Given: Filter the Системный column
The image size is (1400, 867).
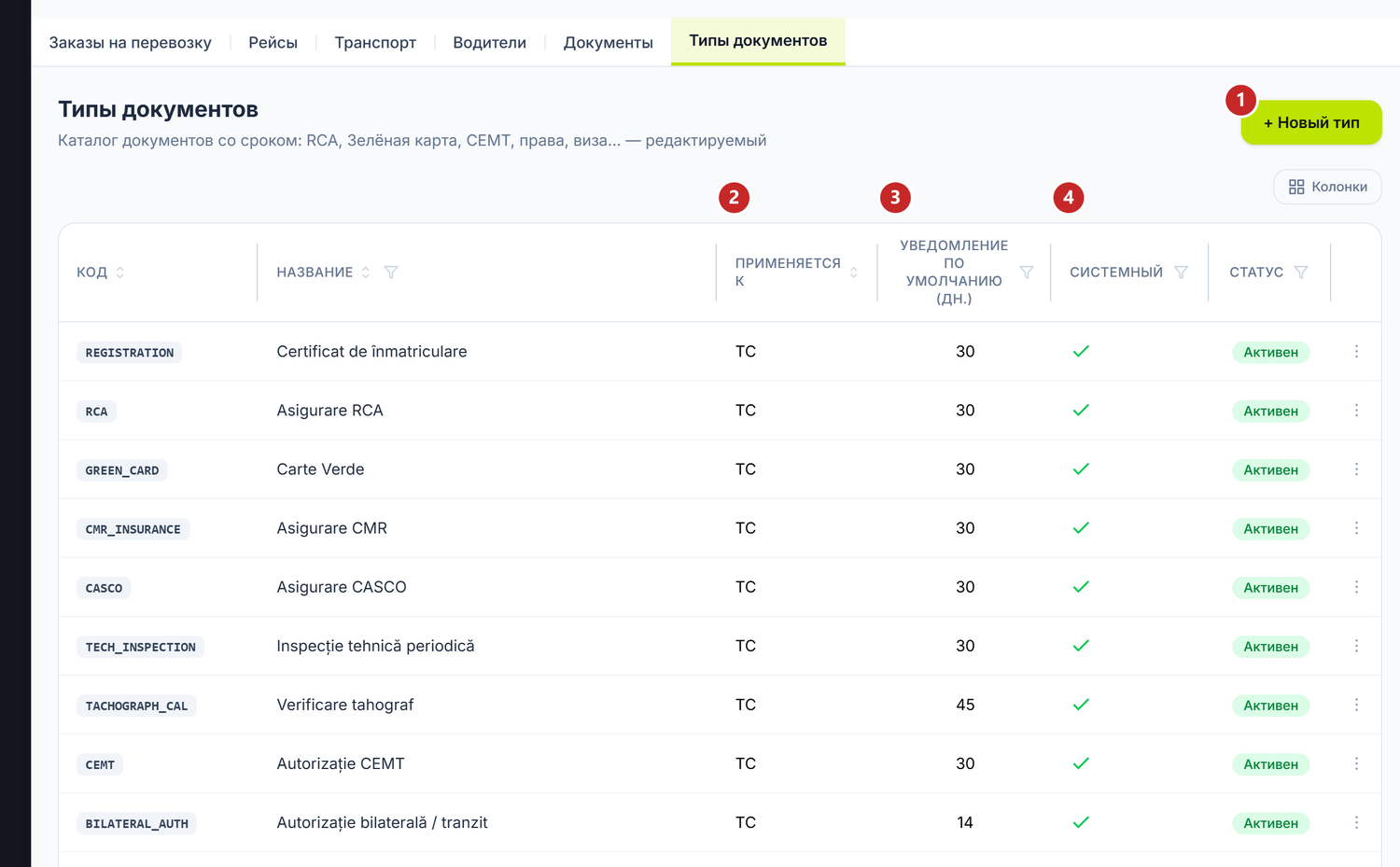Looking at the screenshot, I should 1181,273.
